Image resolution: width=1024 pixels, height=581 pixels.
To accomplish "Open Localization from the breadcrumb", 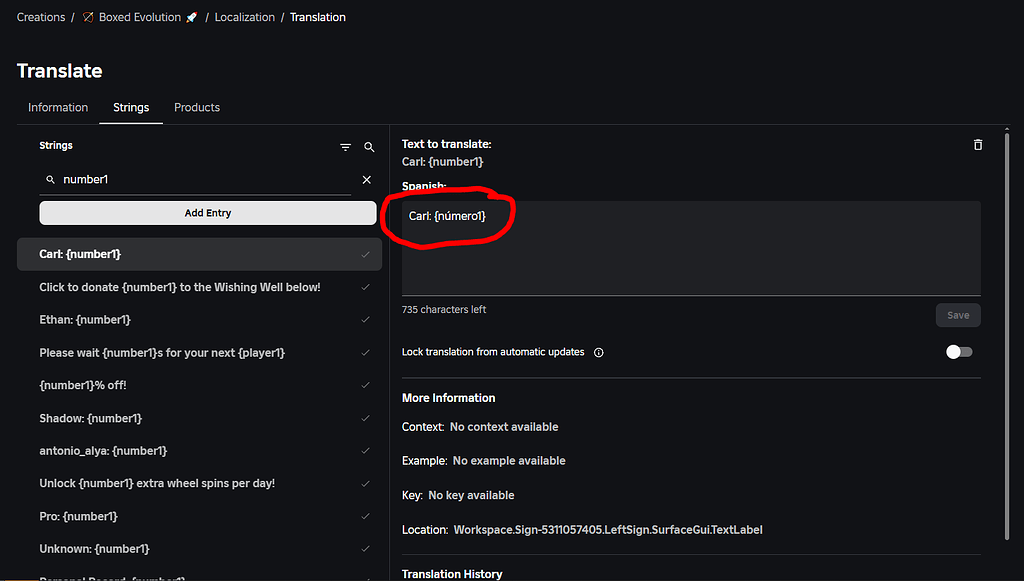I will coord(244,16).
